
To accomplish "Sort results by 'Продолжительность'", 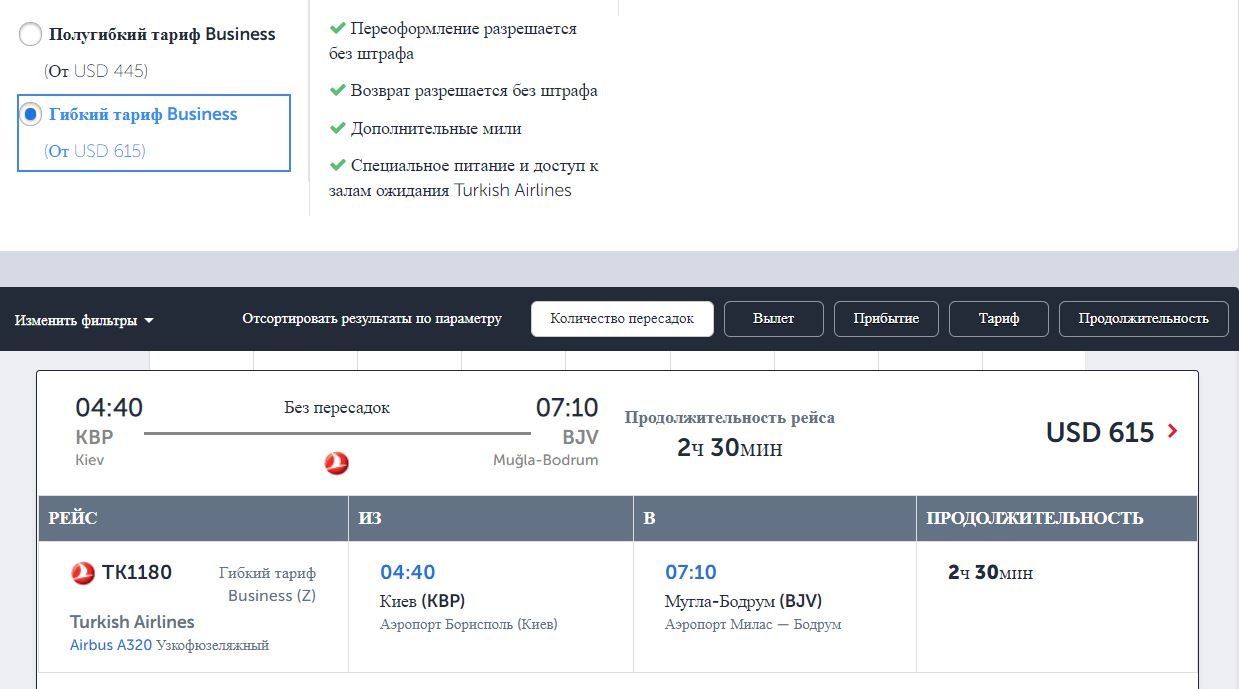I will (1143, 318).
